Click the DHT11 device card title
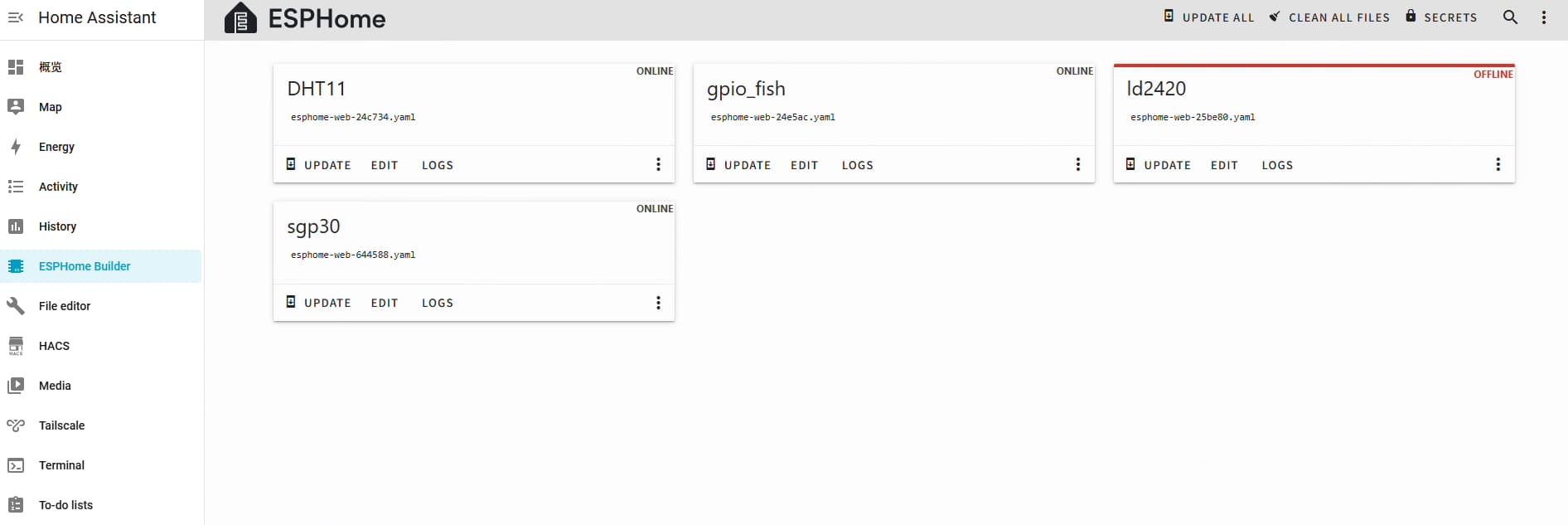 pos(316,89)
